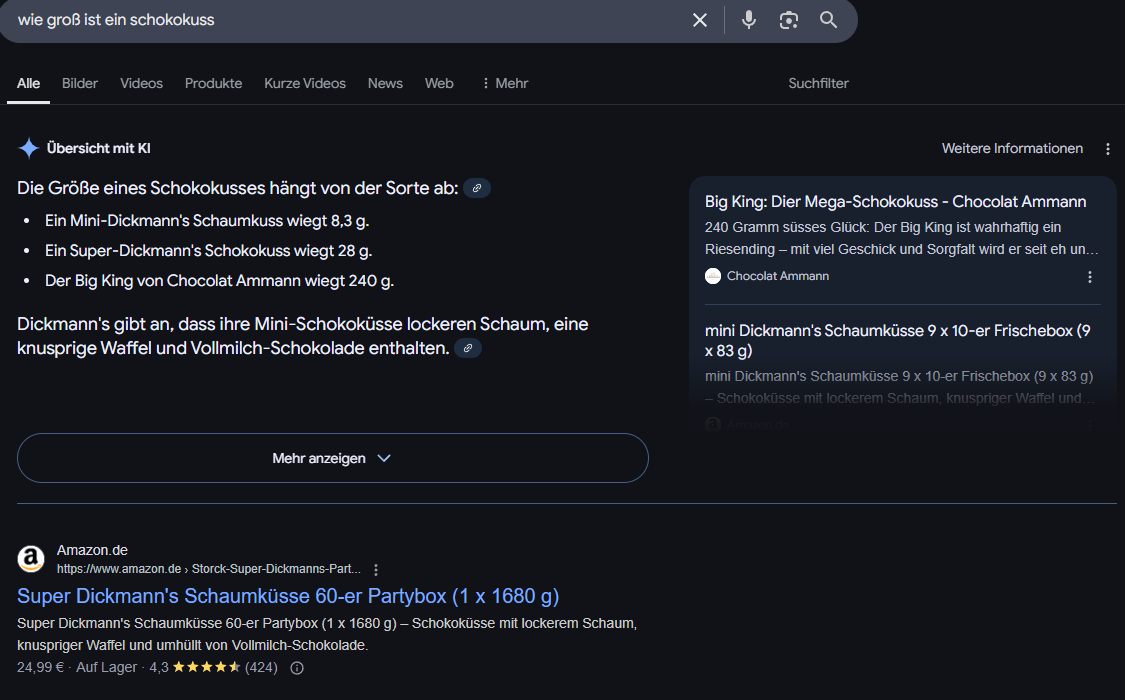Click the star rating of the Amazon result

click(x=207, y=667)
